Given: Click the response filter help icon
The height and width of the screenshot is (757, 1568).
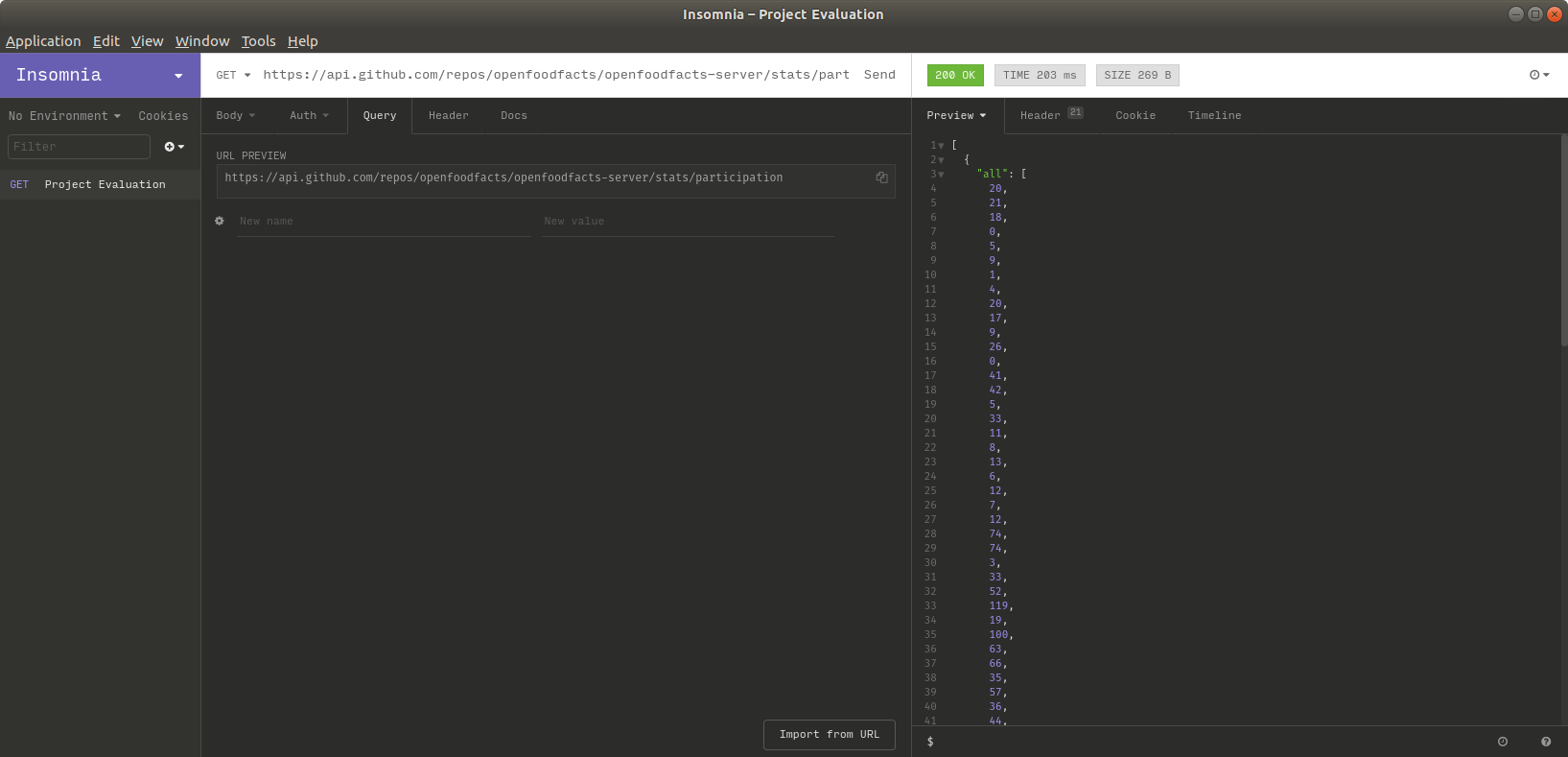Looking at the screenshot, I should click(1546, 742).
